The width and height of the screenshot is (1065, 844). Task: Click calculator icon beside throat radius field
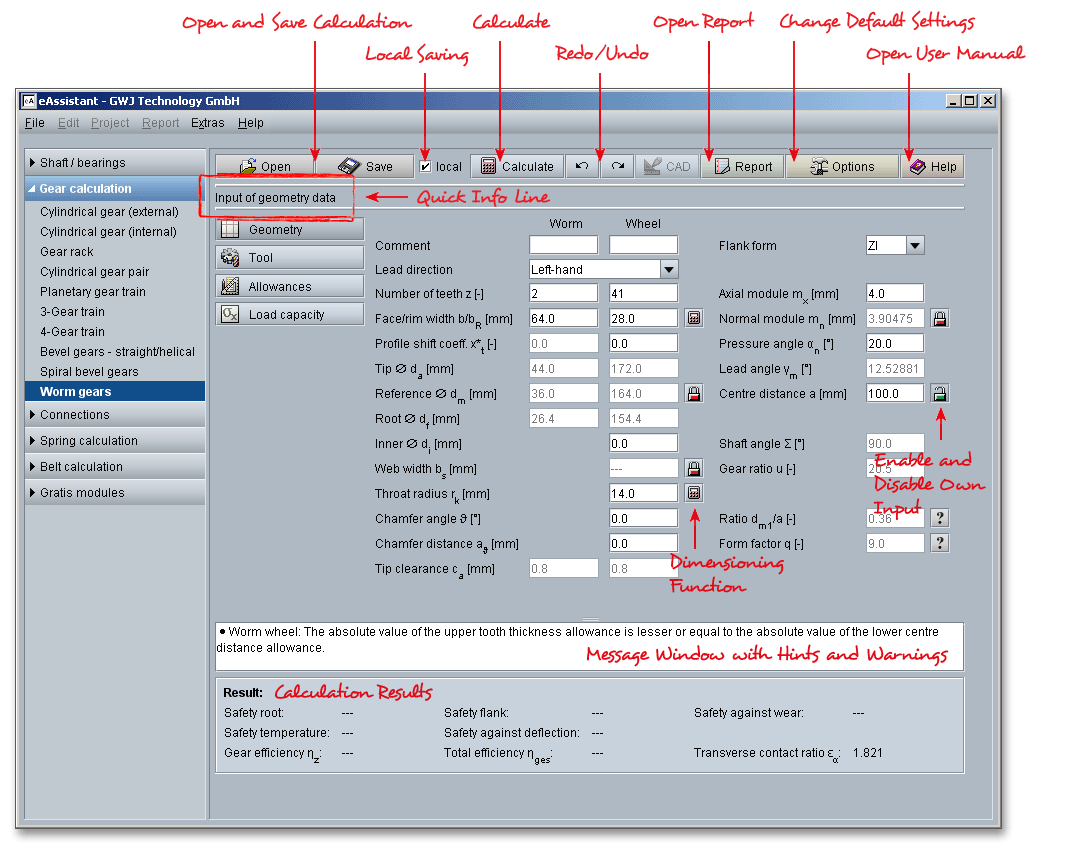(x=694, y=493)
